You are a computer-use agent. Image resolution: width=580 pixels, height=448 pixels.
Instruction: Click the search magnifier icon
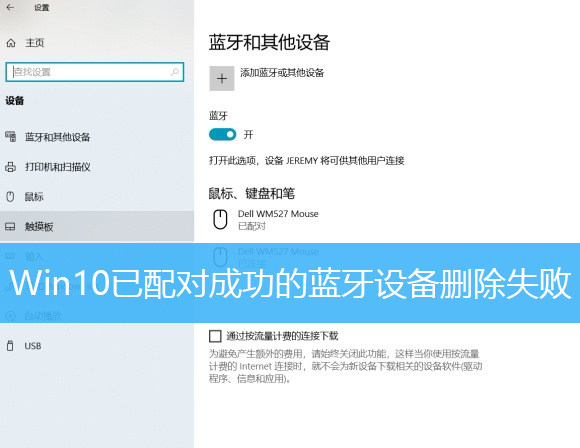175,72
